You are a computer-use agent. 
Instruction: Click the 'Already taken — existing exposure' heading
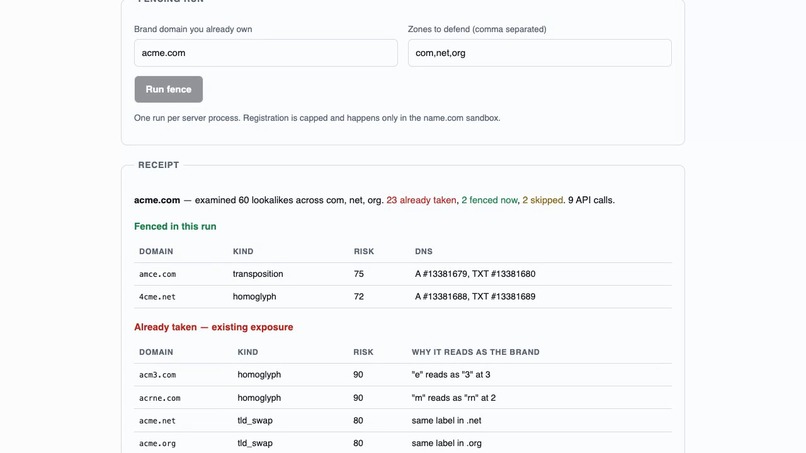tap(214, 327)
